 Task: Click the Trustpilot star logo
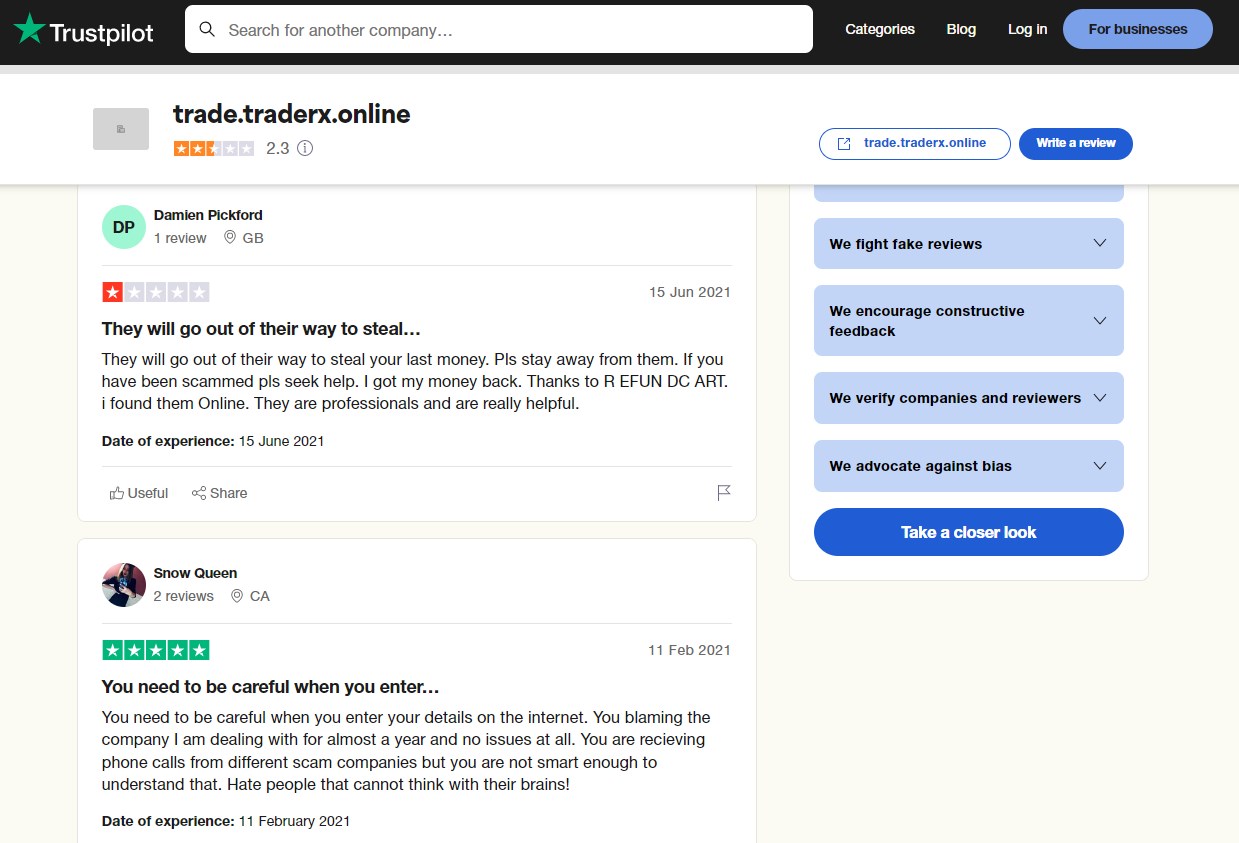point(31,31)
